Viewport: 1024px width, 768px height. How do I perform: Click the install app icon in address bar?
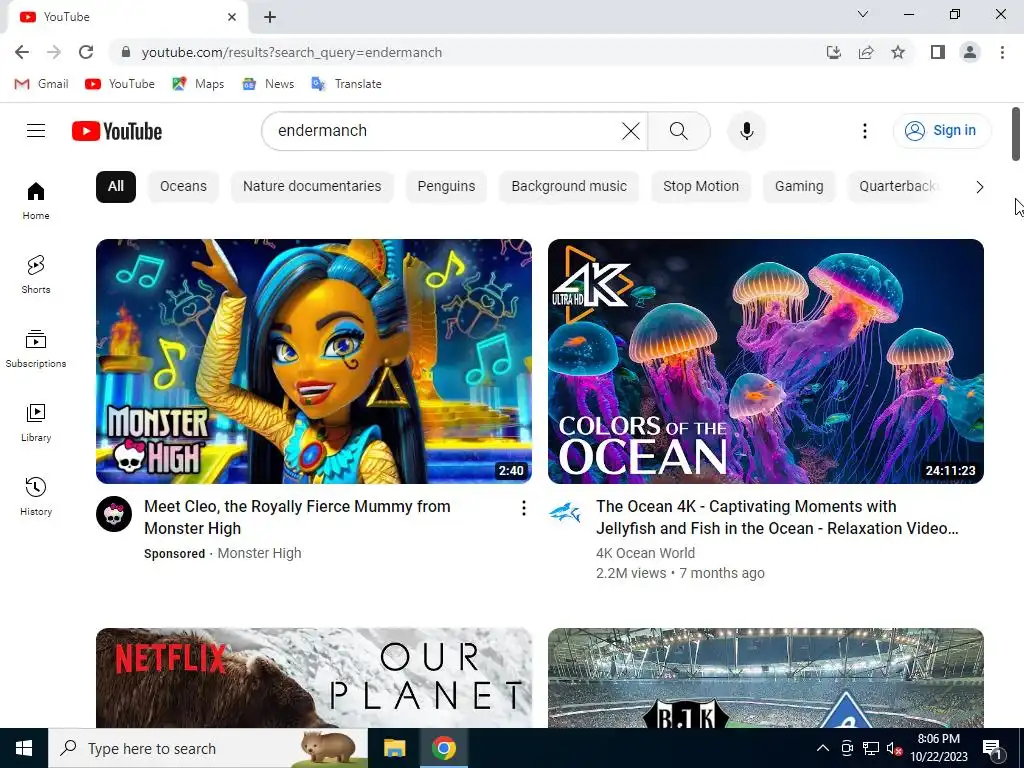[x=833, y=52]
